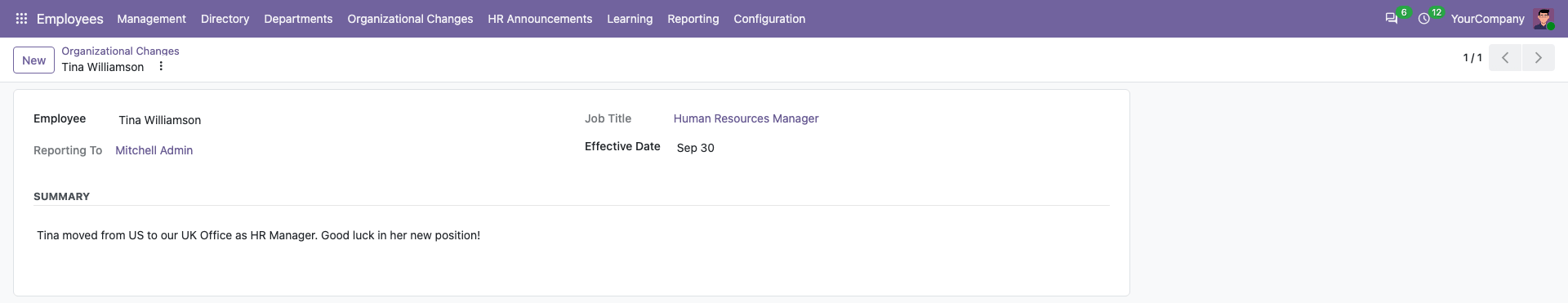1568x303 pixels.
Task: Click the New button
Action: pos(33,60)
